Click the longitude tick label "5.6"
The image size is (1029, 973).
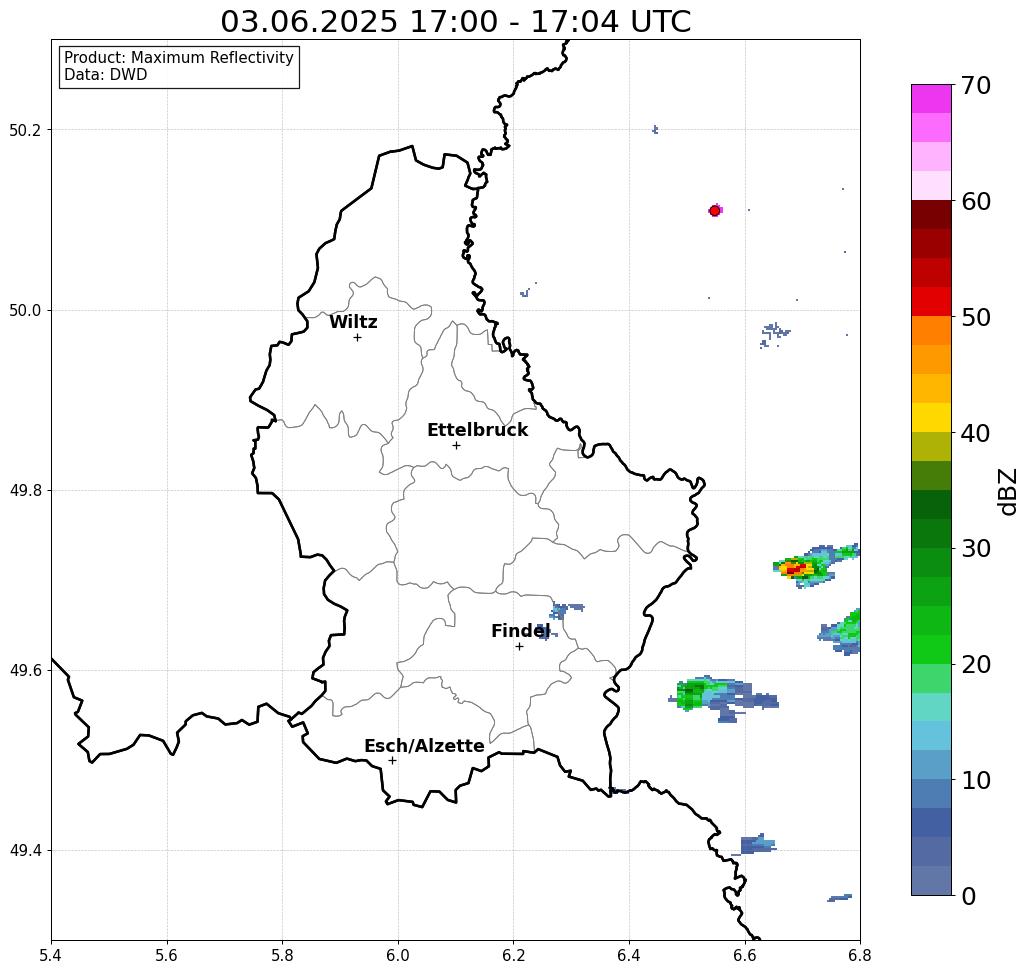pyautogui.click(x=167, y=955)
